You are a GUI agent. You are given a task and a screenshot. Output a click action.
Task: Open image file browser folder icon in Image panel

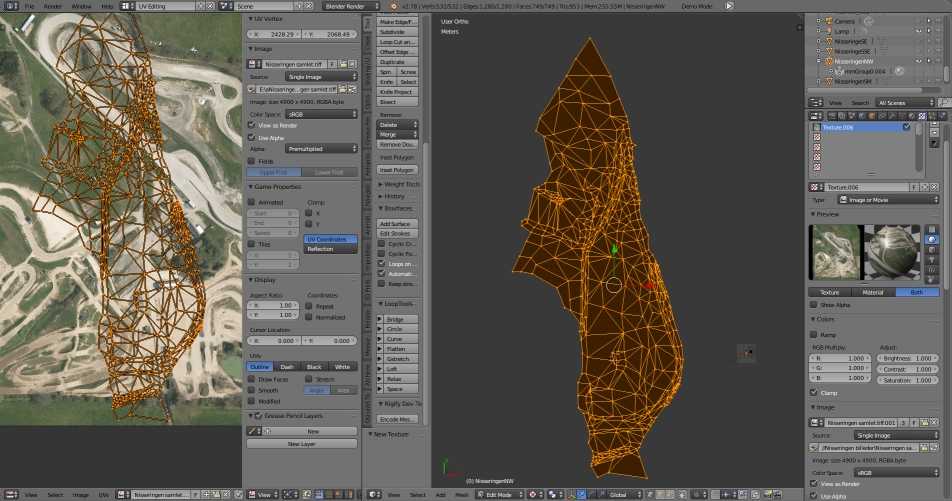click(x=343, y=64)
